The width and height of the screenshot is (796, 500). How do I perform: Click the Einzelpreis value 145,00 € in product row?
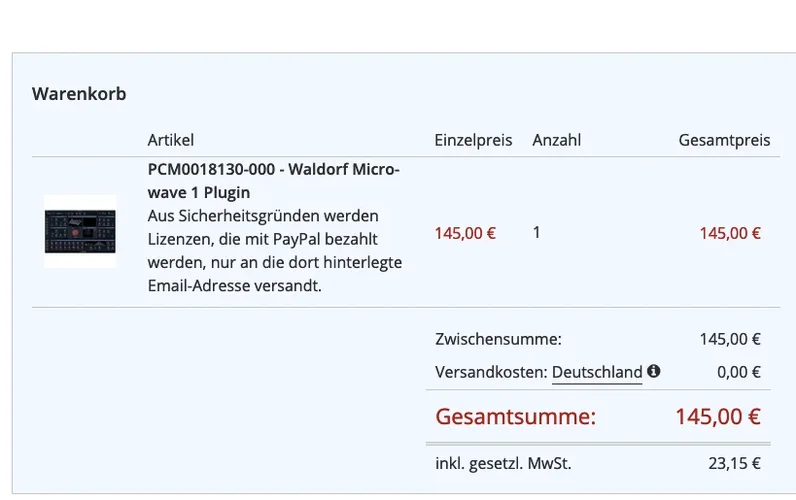465,233
